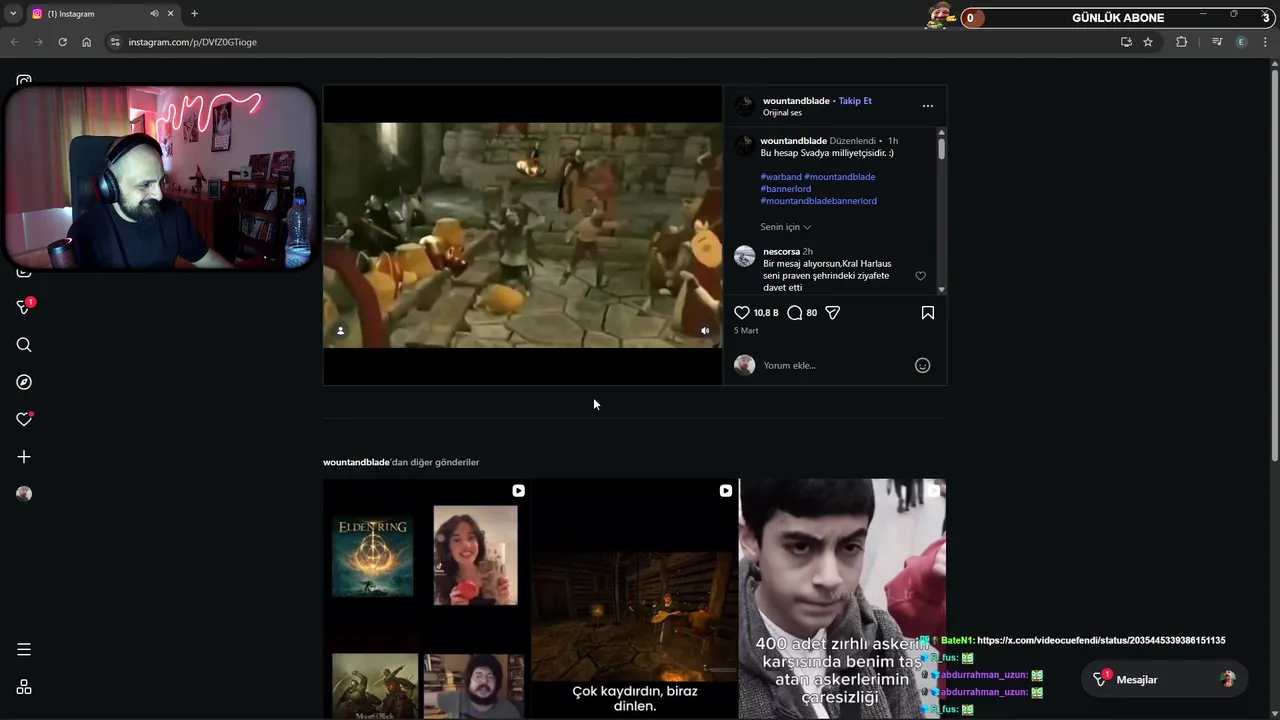Expand the 'Senin için' comment sort dropdown

(786, 227)
